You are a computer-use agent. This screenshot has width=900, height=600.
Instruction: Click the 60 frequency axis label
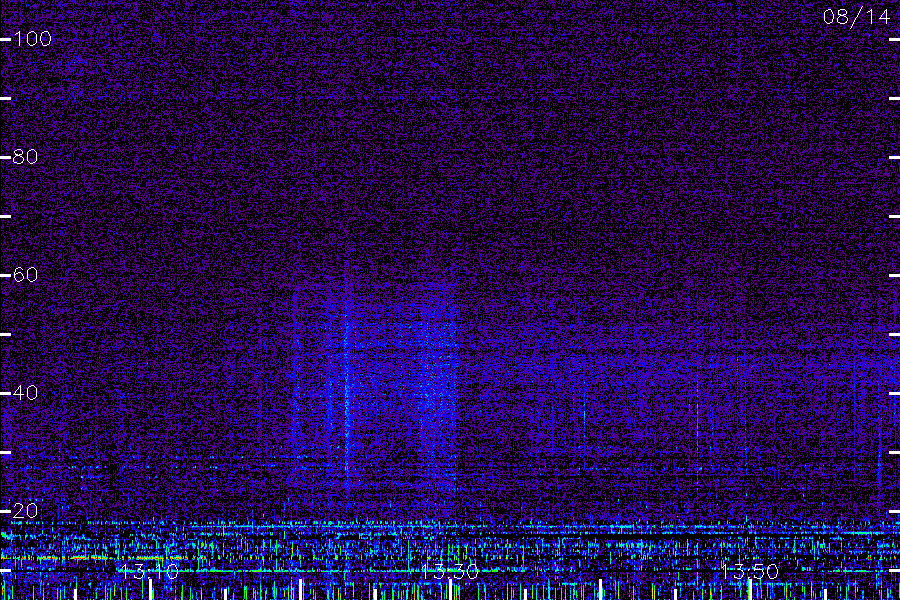[x=25, y=275]
